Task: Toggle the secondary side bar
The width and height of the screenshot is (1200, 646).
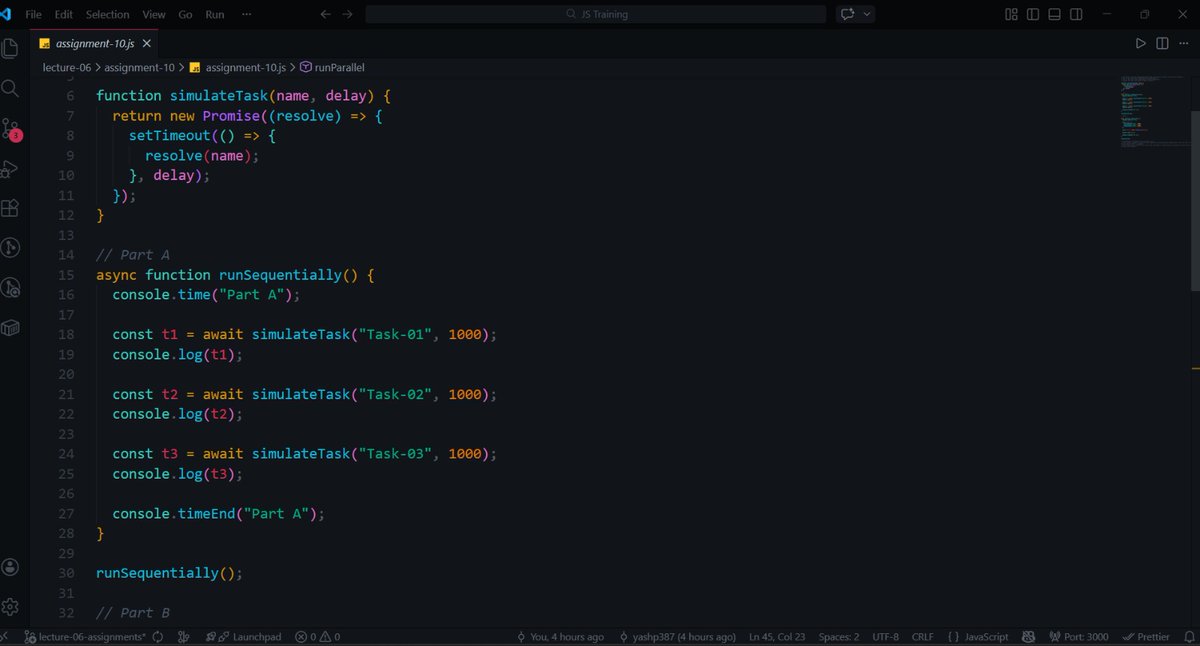Action: [1076, 14]
